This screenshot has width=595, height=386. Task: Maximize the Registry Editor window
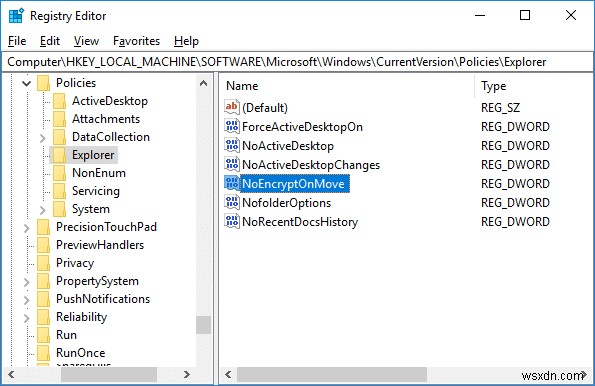[x=525, y=15]
